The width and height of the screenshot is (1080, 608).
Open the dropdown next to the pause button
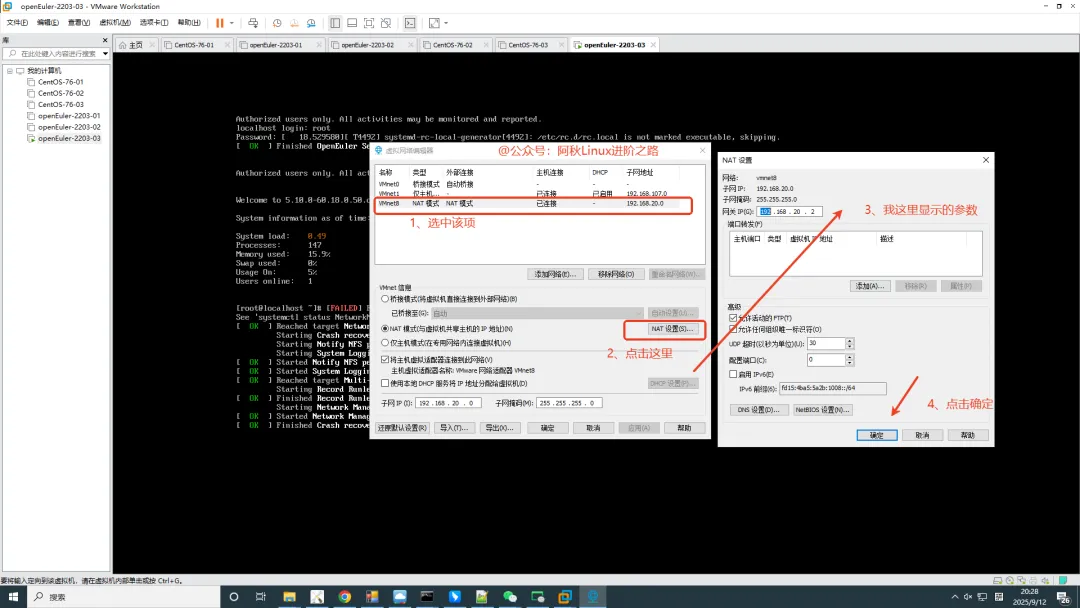[232, 22]
